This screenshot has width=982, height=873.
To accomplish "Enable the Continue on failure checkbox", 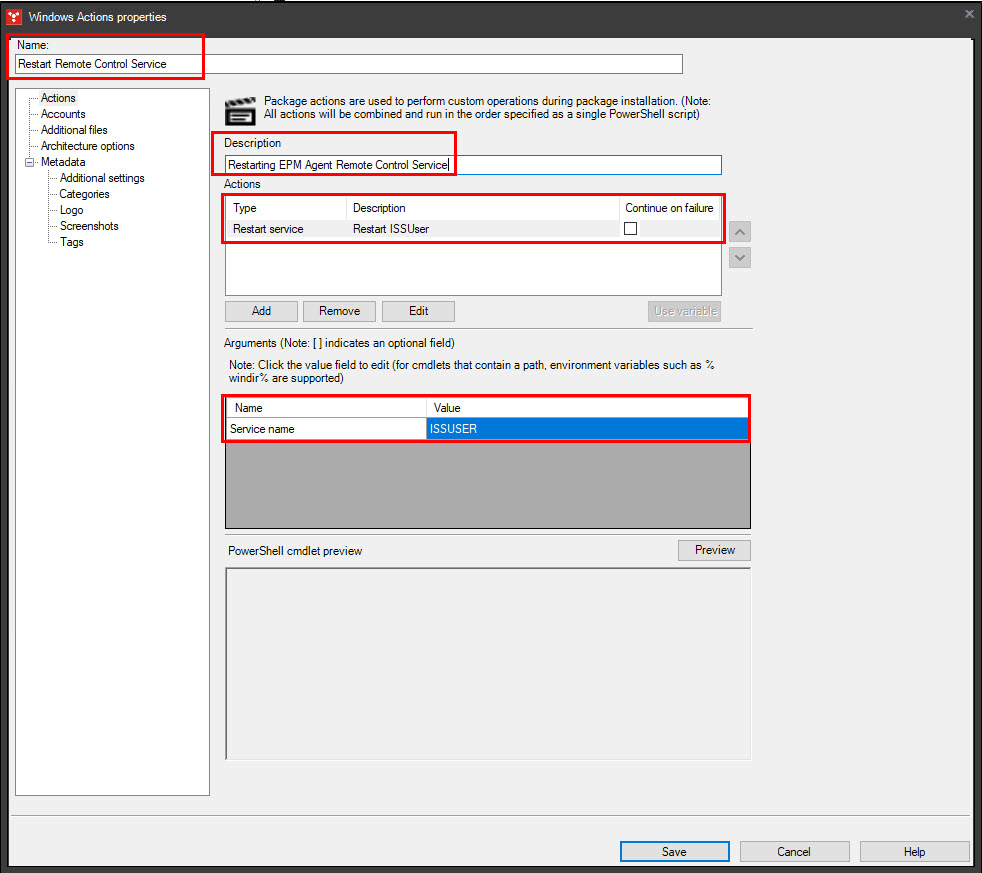I will (x=630, y=229).
